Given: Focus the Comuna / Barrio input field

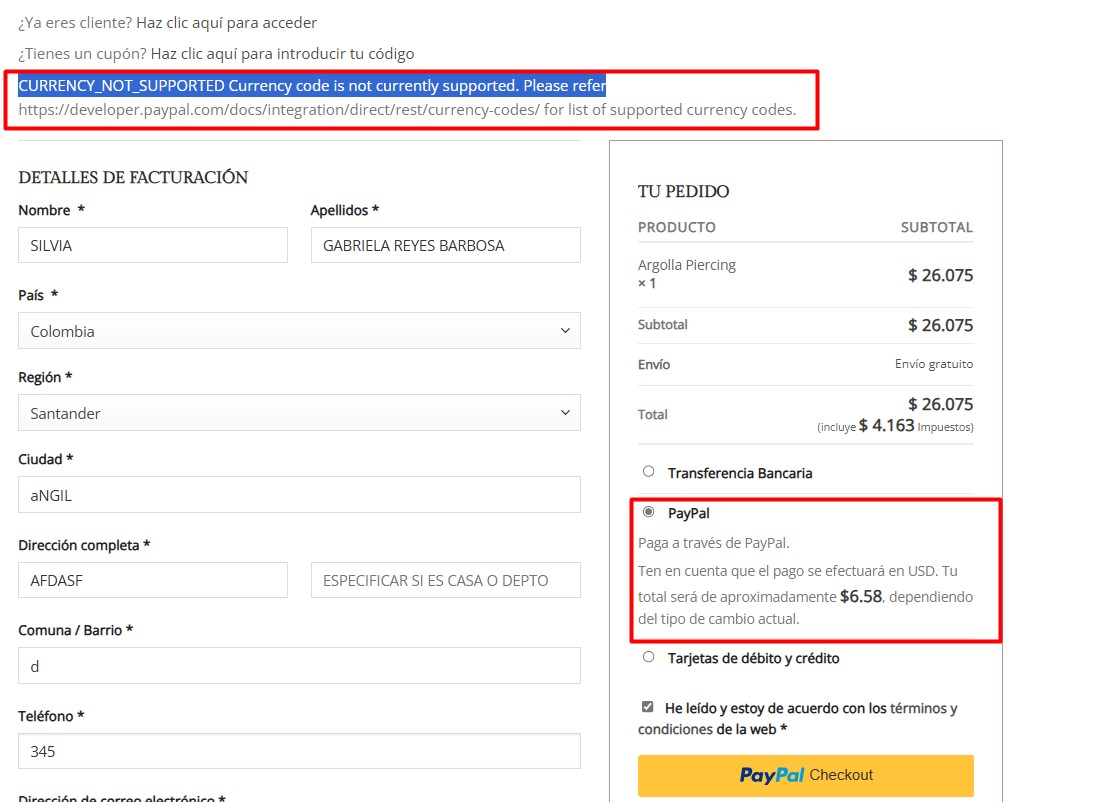Looking at the screenshot, I should (x=298, y=666).
